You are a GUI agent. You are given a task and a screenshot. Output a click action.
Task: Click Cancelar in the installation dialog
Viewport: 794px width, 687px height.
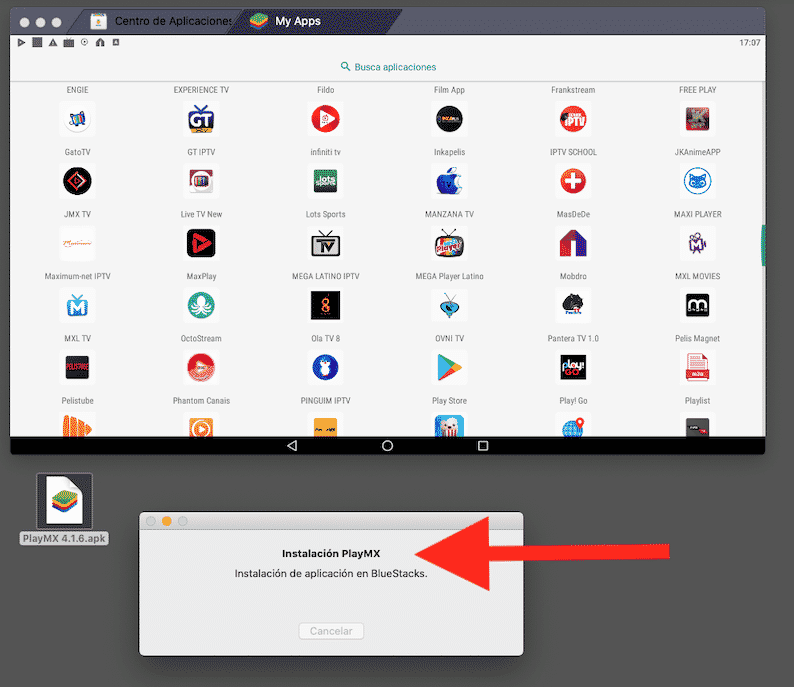[331, 631]
